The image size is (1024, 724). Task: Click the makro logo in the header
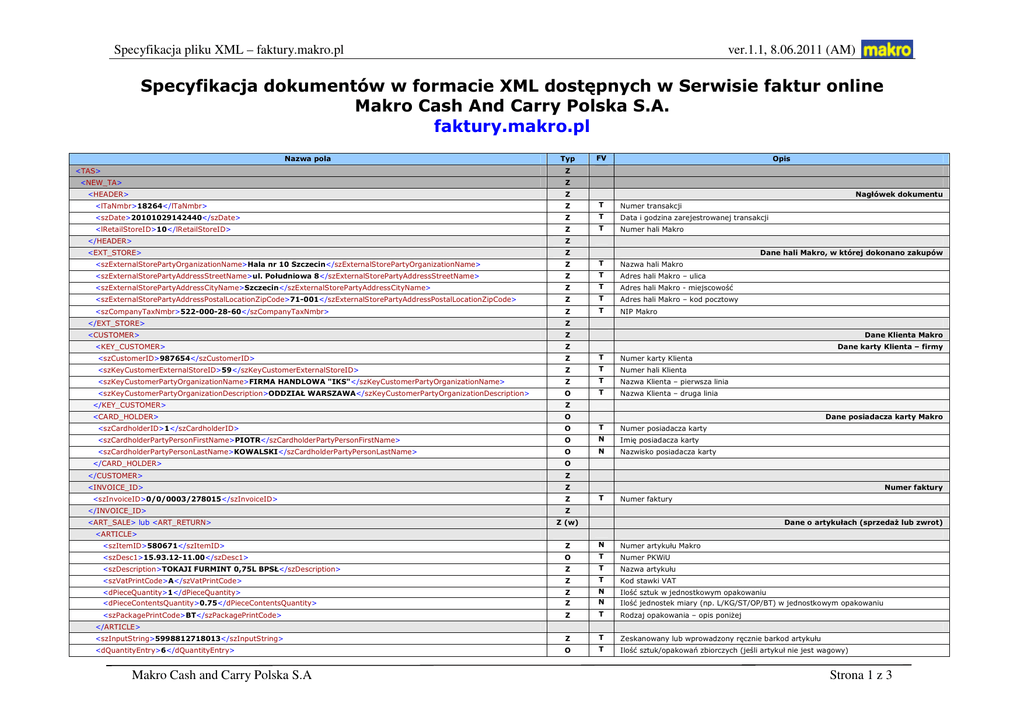[887, 49]
